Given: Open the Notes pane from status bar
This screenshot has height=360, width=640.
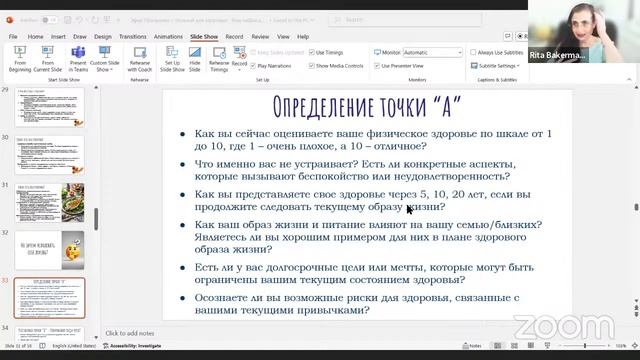Looking at the screenshot, I should point(472,346).
